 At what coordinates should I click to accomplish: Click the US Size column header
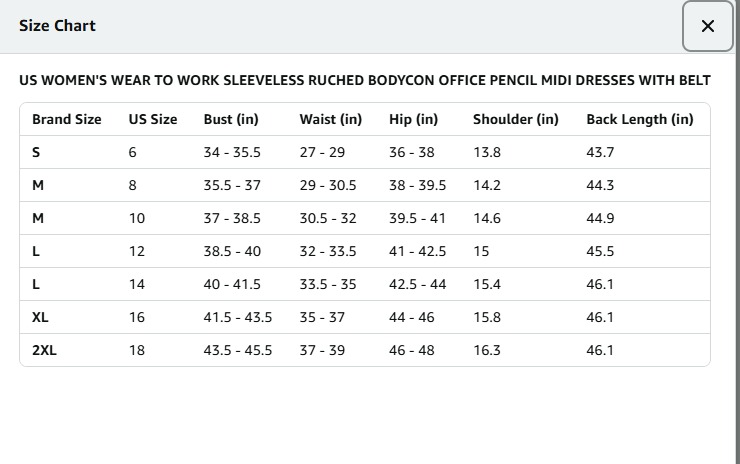[x=152, y=119]
